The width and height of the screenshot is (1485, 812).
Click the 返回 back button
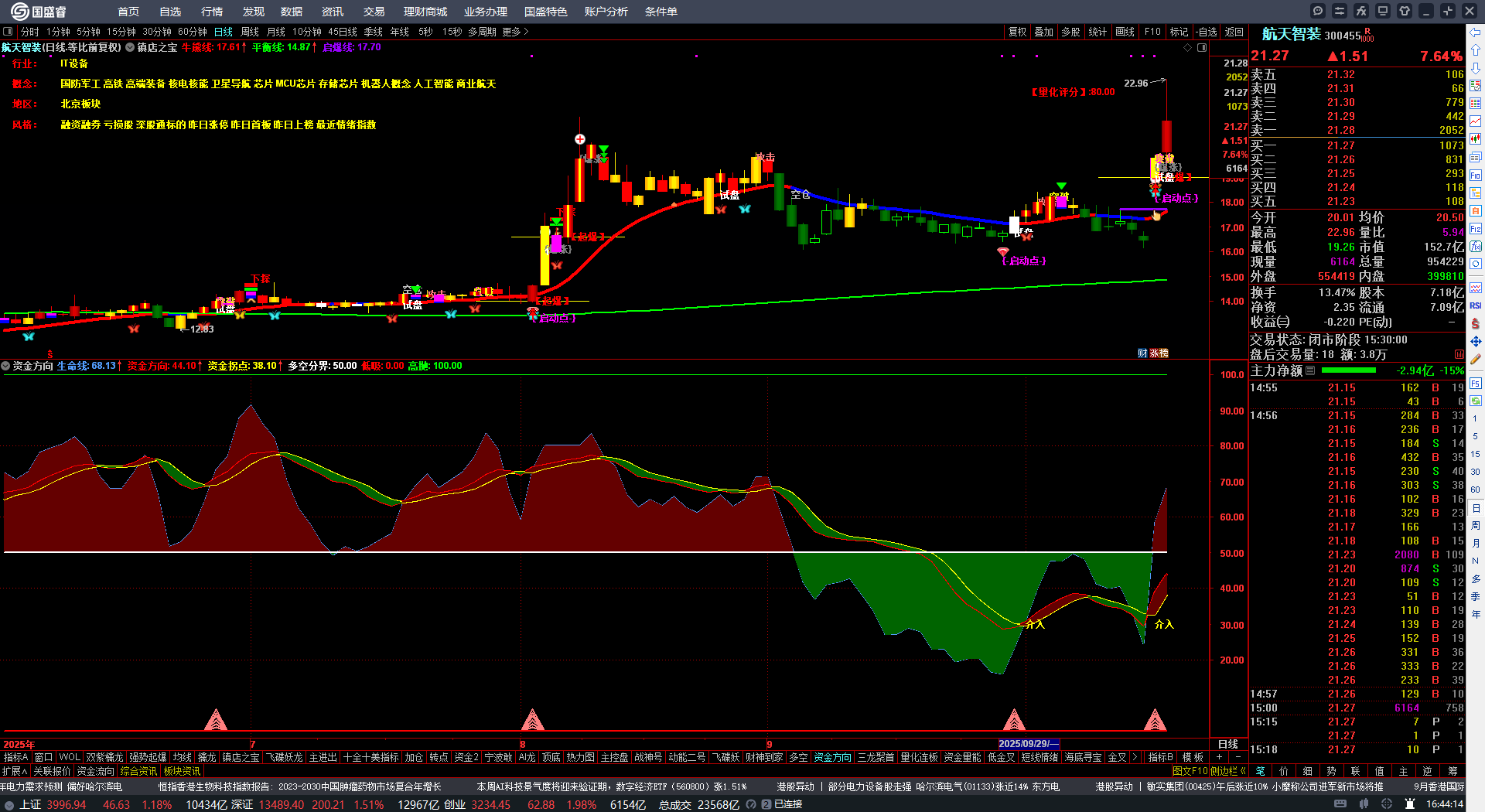pyautogui.click(x=1234, y=32)
